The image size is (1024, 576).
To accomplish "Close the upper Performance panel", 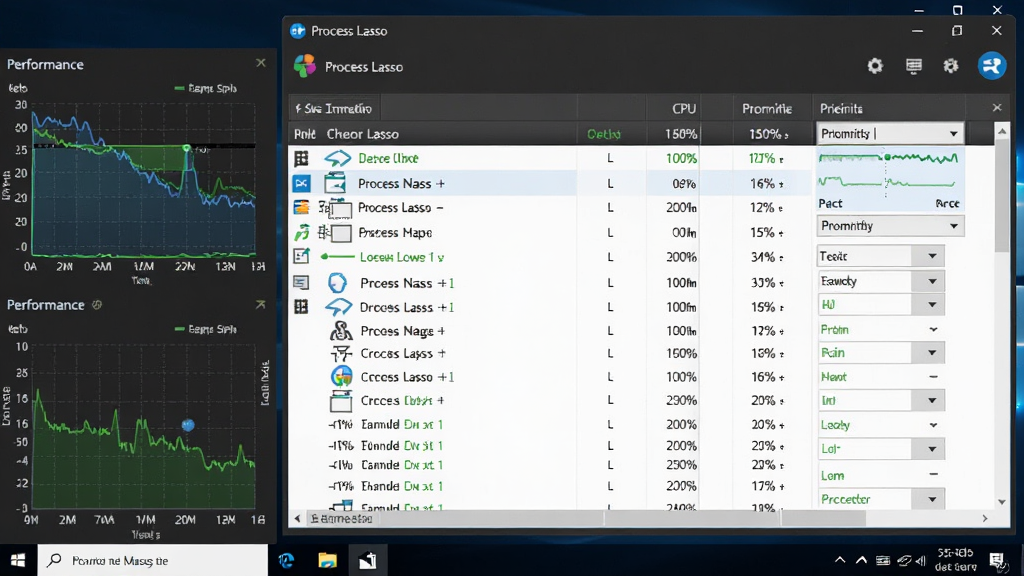I will click(261, 63).
